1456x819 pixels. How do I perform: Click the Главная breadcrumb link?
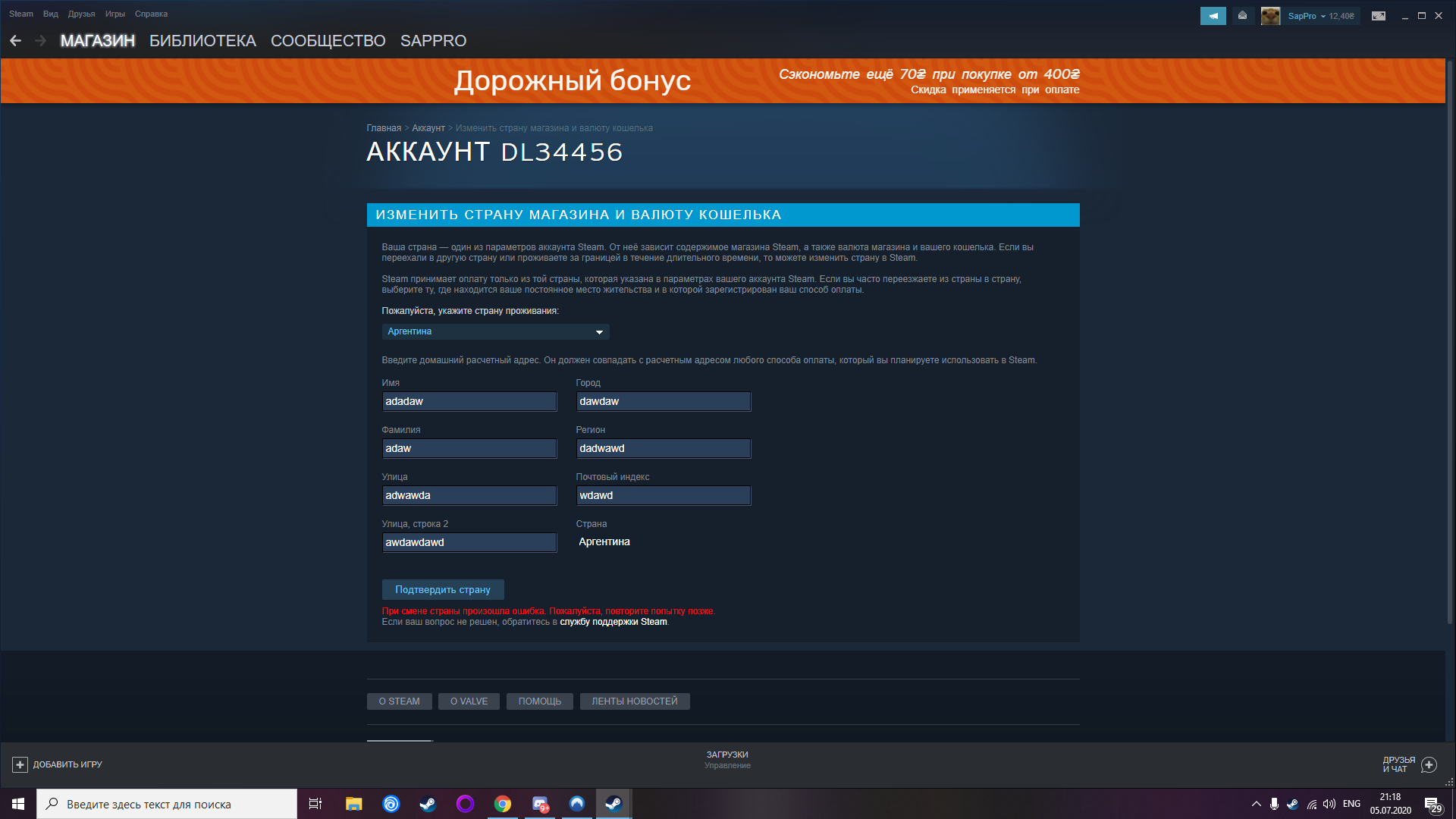(x=384, y=128)
